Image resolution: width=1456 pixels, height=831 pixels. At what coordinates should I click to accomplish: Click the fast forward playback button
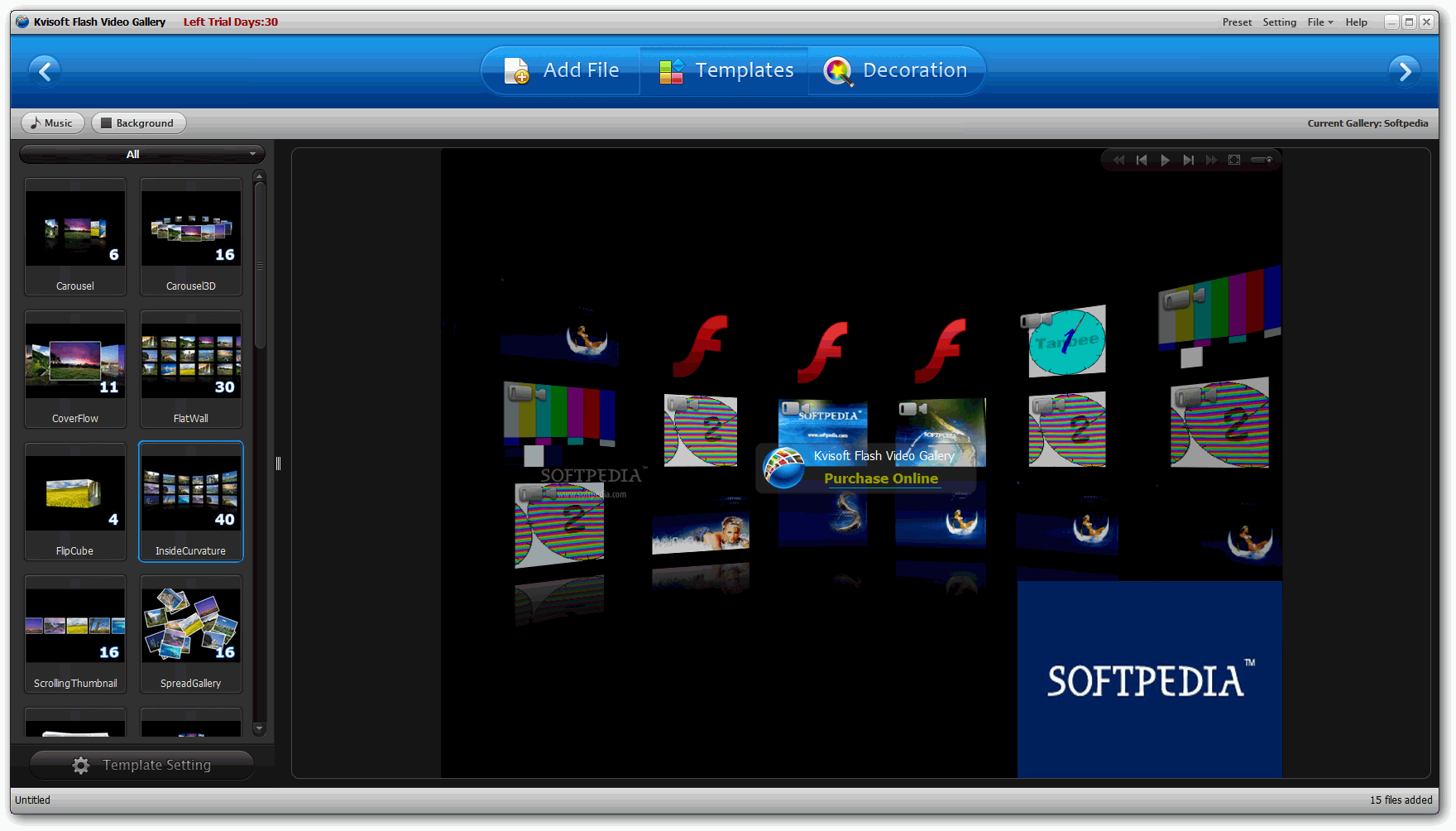coord(1211,161)
